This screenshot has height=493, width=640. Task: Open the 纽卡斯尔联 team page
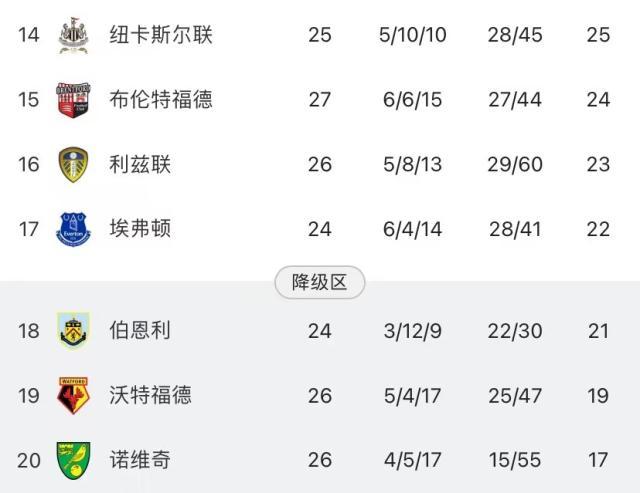click(x=160, y=35)
